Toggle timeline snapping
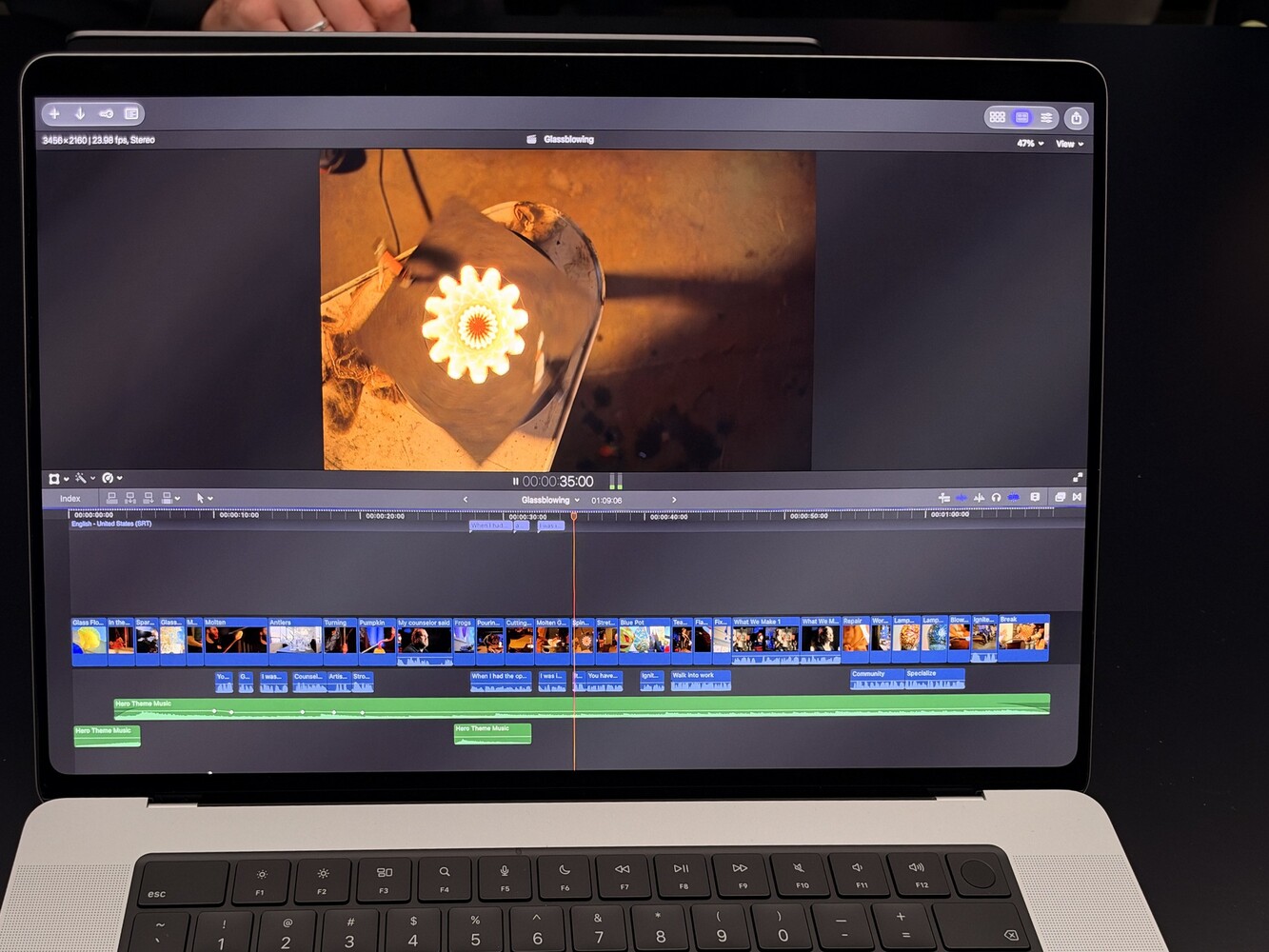 coord(1014,498)
